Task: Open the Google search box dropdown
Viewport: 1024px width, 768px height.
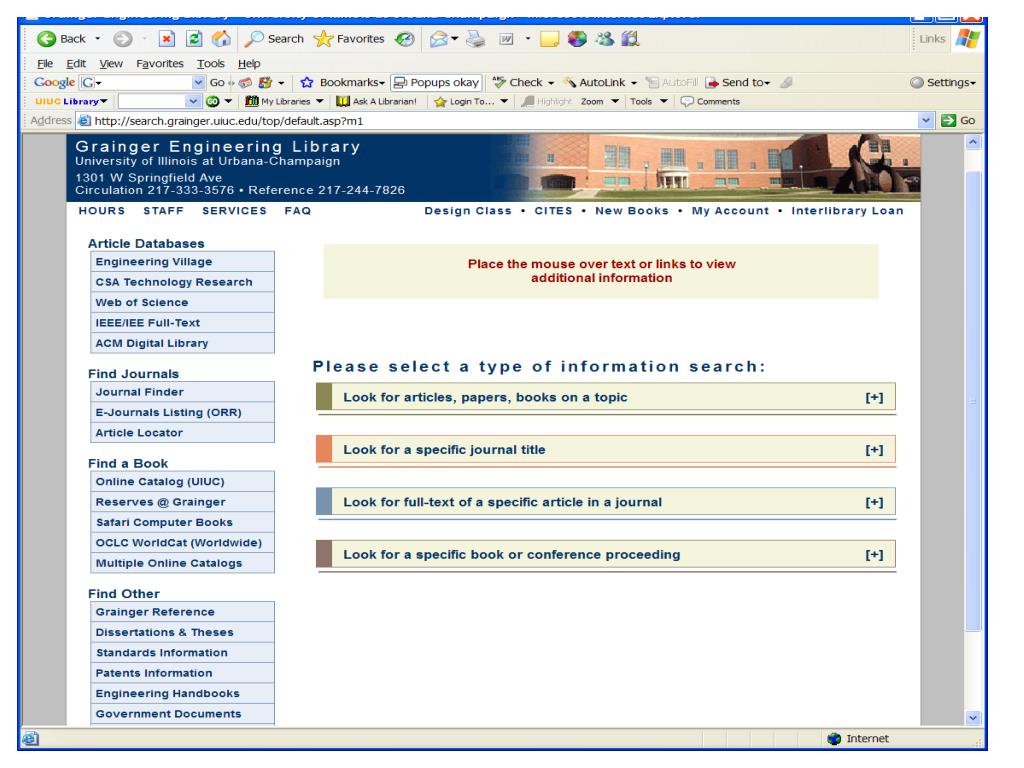Action: pos(199,82)
